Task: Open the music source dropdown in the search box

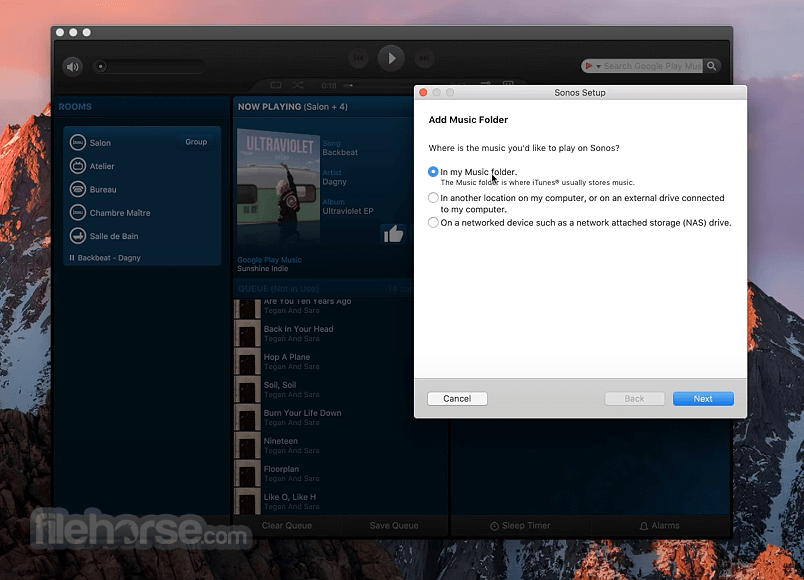Action: [x=593, y=66]
